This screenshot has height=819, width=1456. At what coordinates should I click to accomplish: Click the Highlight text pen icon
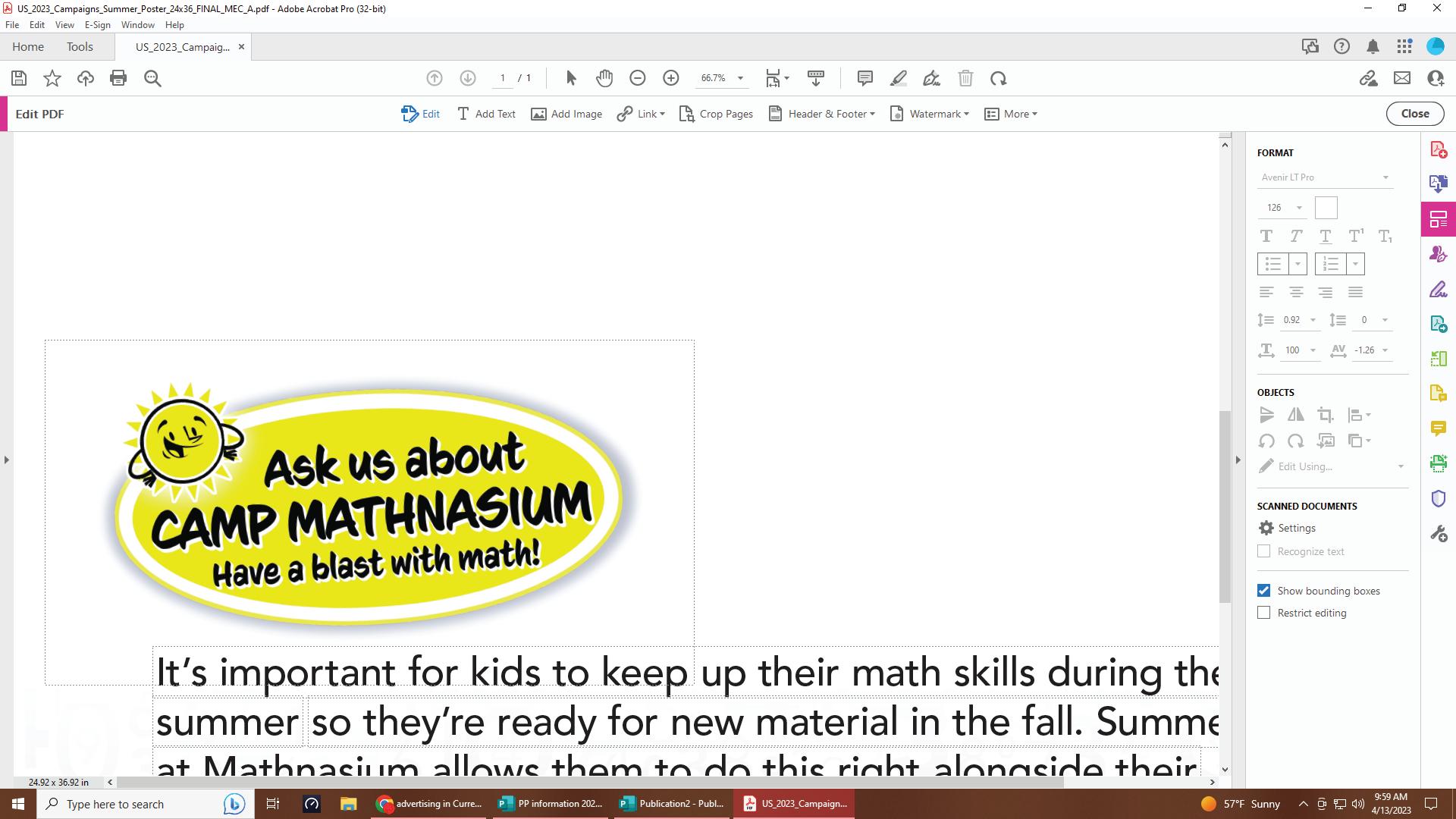899,78
